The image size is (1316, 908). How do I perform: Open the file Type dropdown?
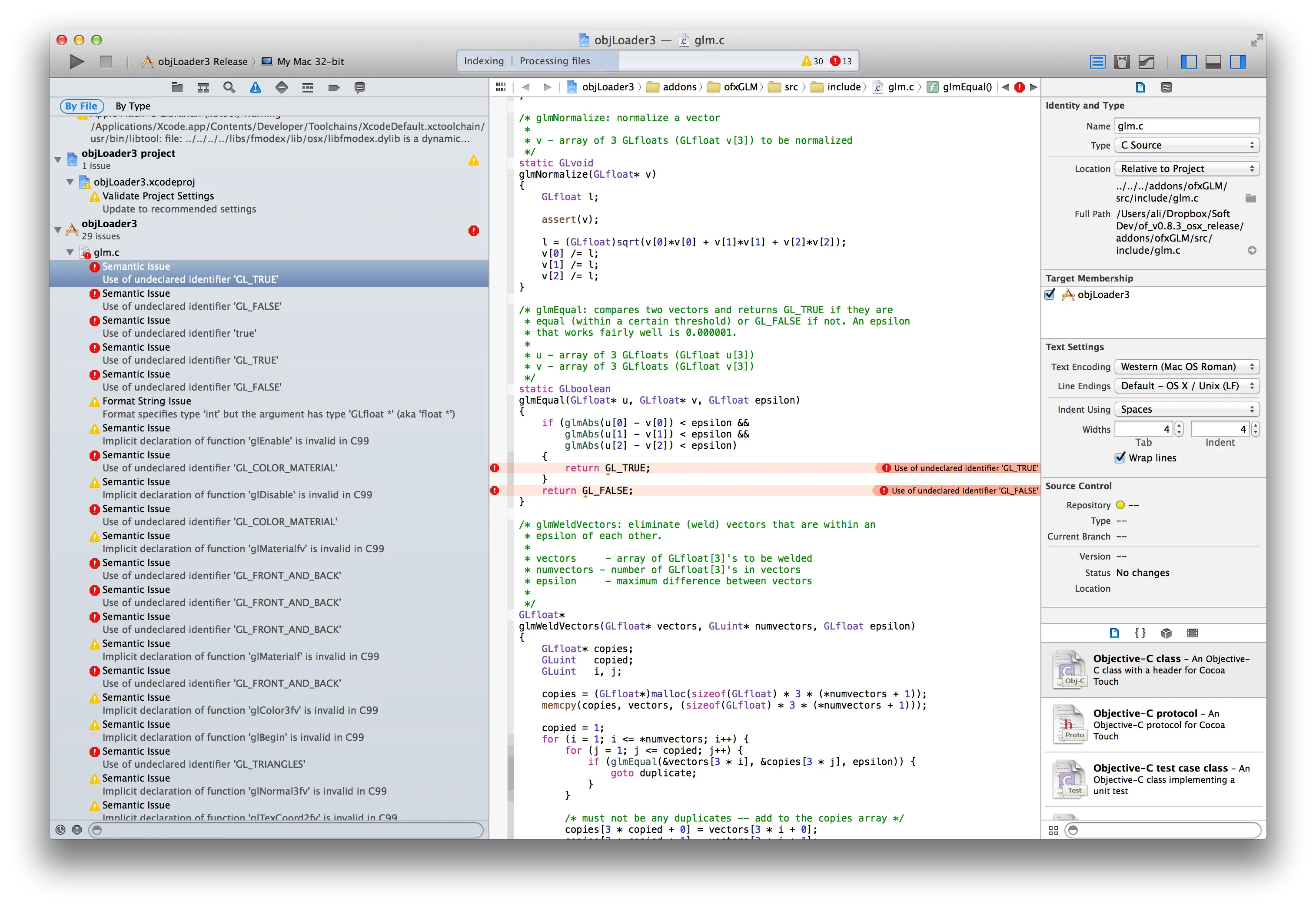(1187, 145)
